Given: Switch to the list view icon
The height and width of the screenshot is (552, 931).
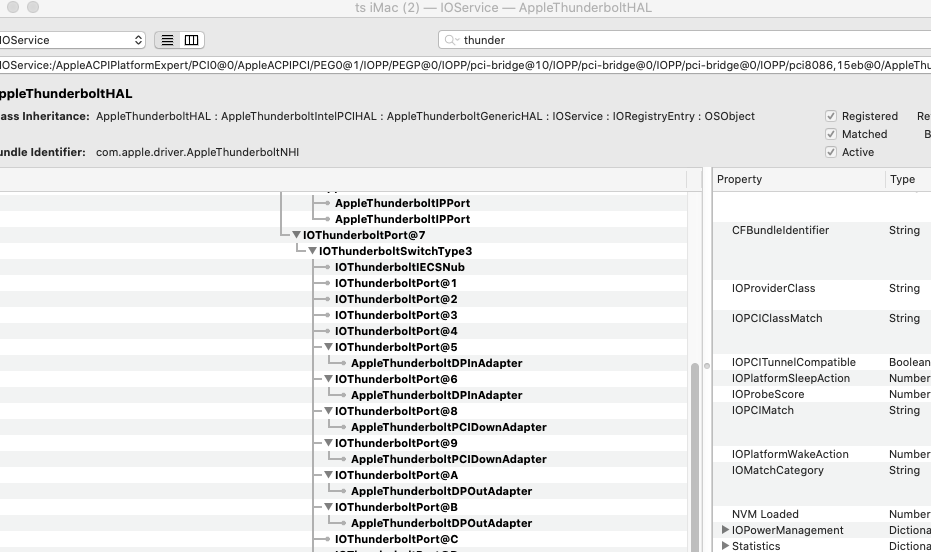Looking at the screenshot, I should coord(167,40).
